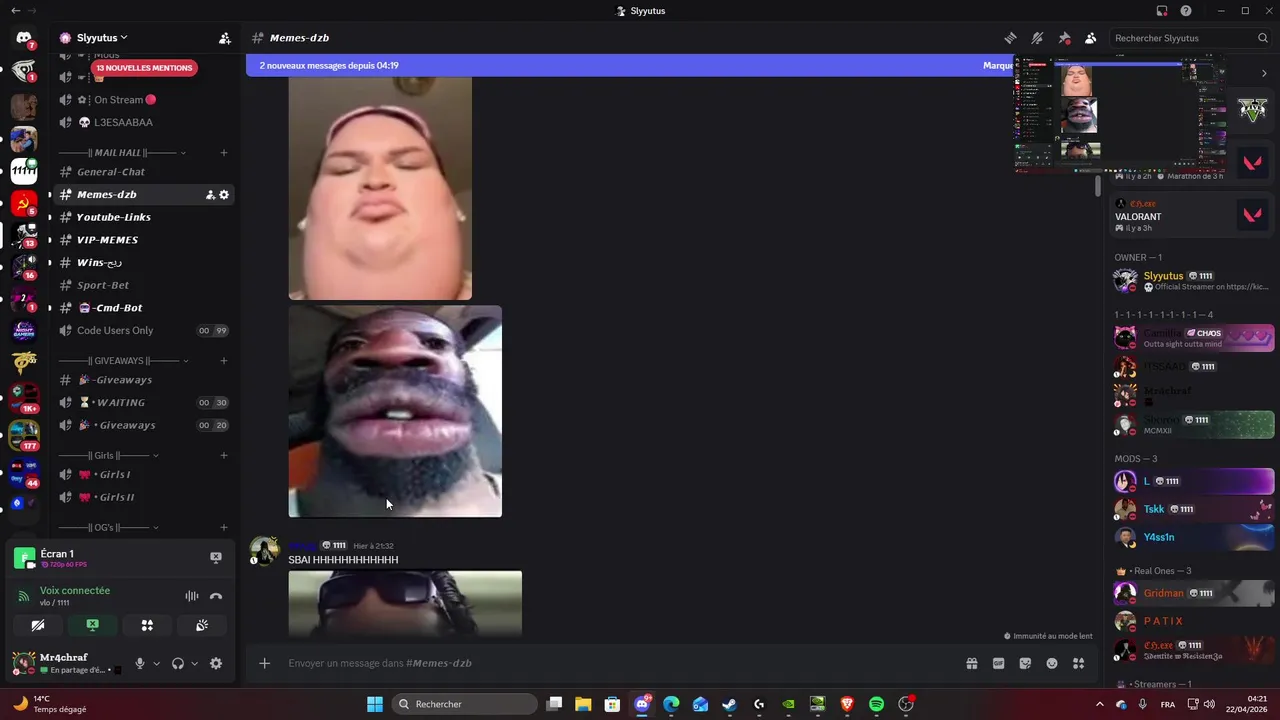Add channel to GIVEAWAYS category
The image size is (1280, 720).
tap(224, 361)
